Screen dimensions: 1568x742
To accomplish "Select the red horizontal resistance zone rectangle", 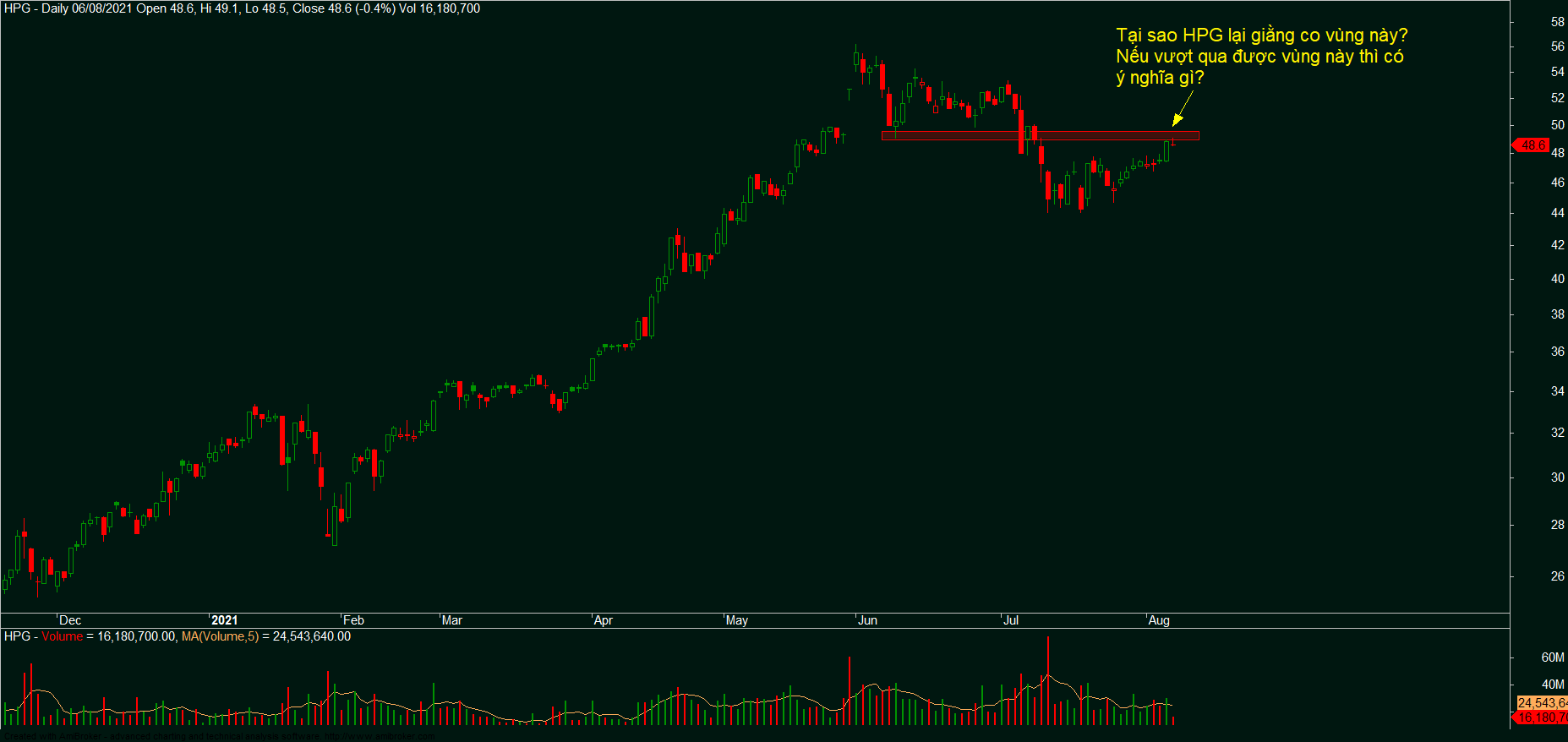I will click(x=1041, y=135).
